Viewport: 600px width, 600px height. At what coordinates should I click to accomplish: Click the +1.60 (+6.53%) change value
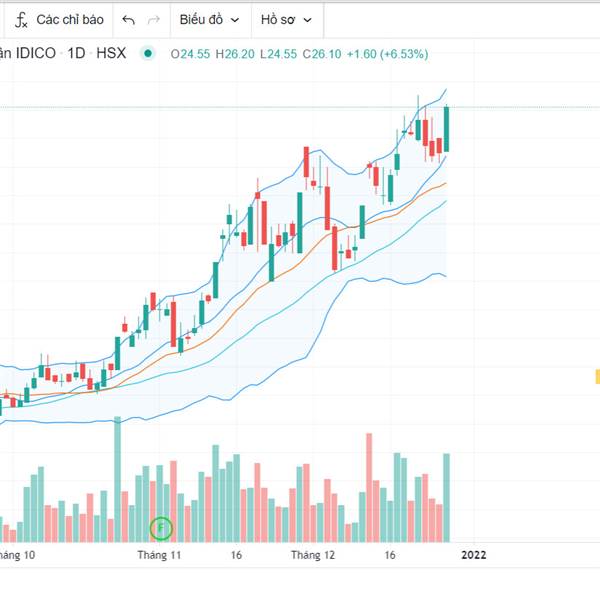387,54
